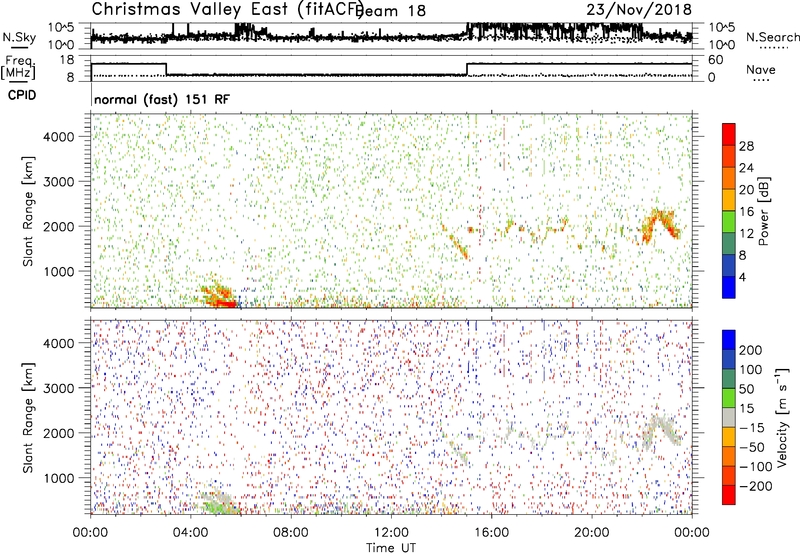
Task: Click the orange power echo cluster near 22:30
Action: [x=660, y=224]
